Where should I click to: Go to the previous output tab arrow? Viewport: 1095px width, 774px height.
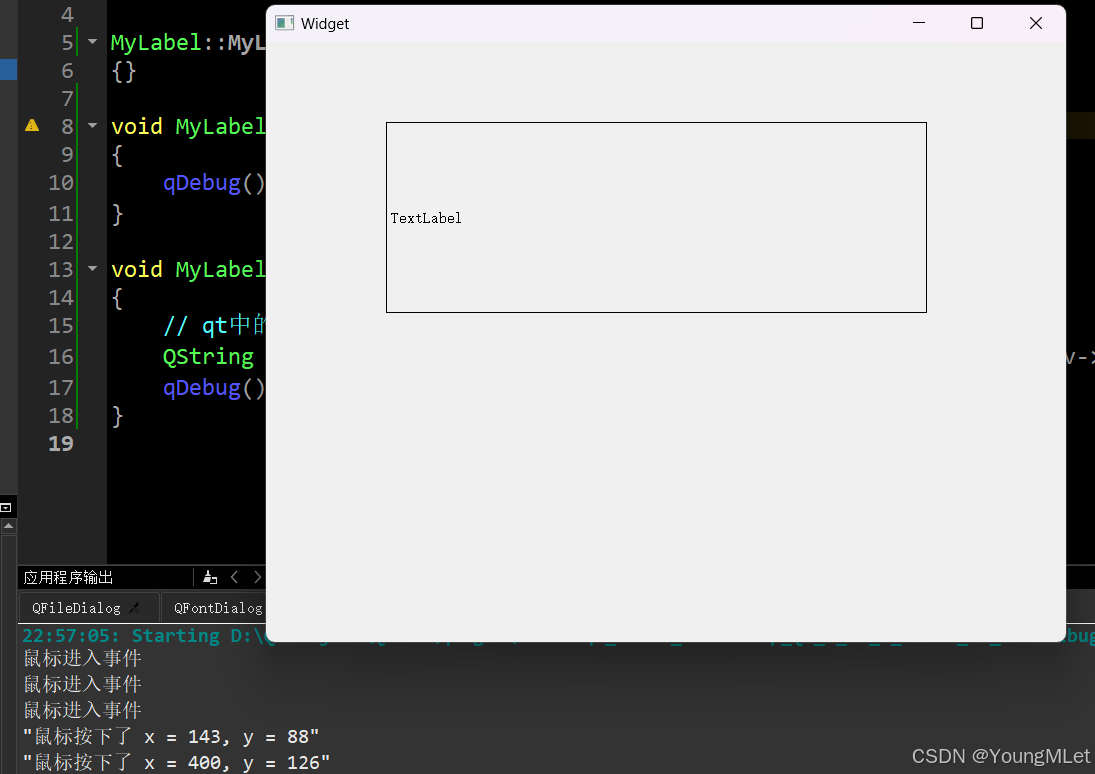pyautogui.click(x=235, y=577)
